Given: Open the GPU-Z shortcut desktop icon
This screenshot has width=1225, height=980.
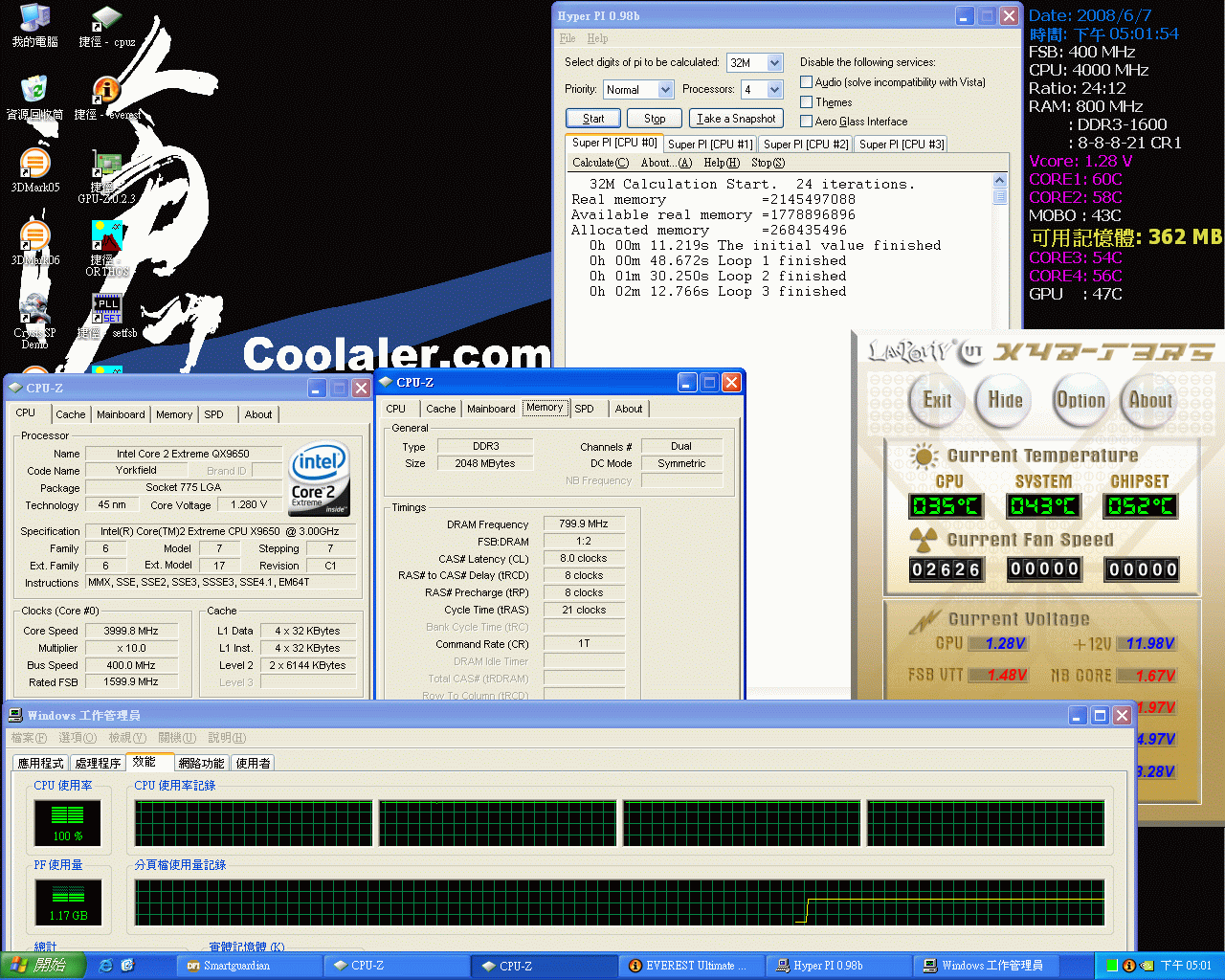Looking at the screenshot, I should (106, 176).
